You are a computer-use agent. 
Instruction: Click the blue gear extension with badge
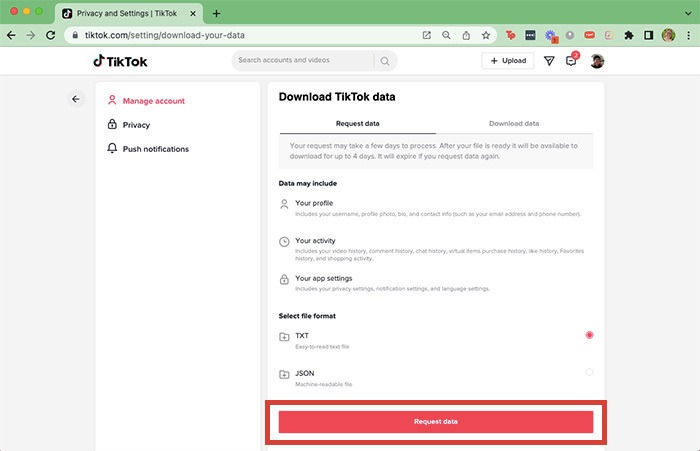pyautogui.click(x=550, y=36)
